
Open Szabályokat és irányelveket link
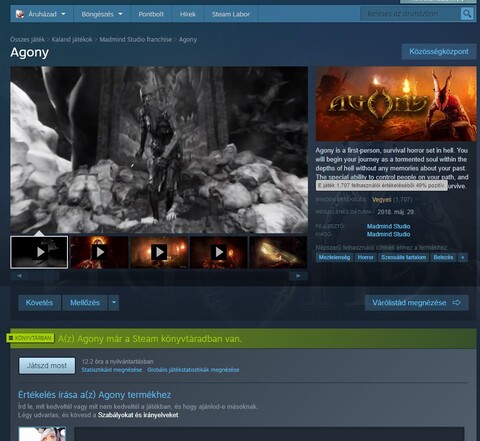138,415
